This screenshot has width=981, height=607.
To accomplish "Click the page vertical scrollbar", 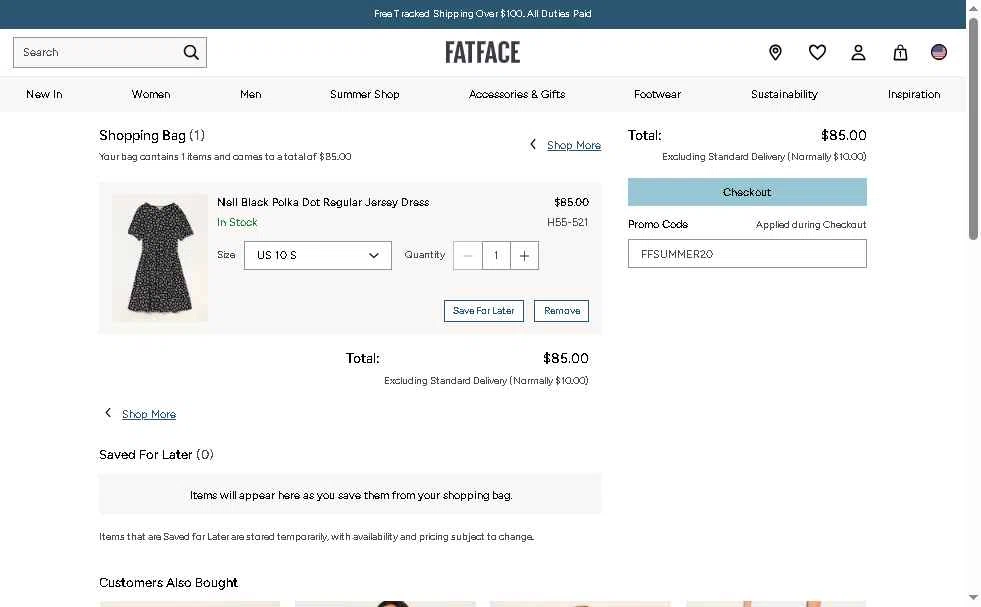I will (x=973, y=128).
